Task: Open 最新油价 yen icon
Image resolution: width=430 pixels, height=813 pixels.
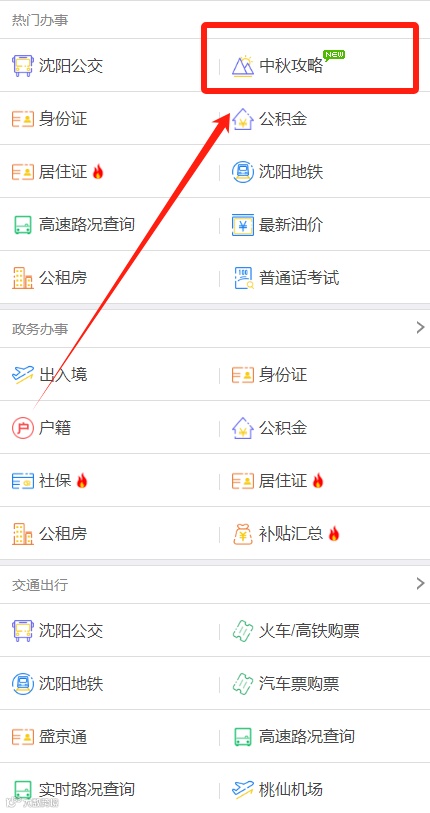Action: tap(242, 225)
